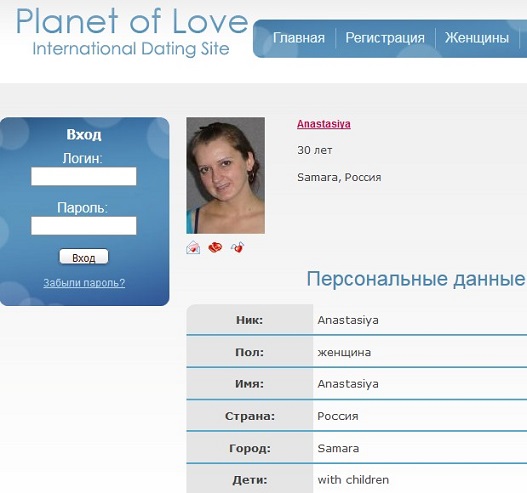Click the envelope with heart message icon
The image size is (527, 493).
pyautogui.click(x=193, y=248)
